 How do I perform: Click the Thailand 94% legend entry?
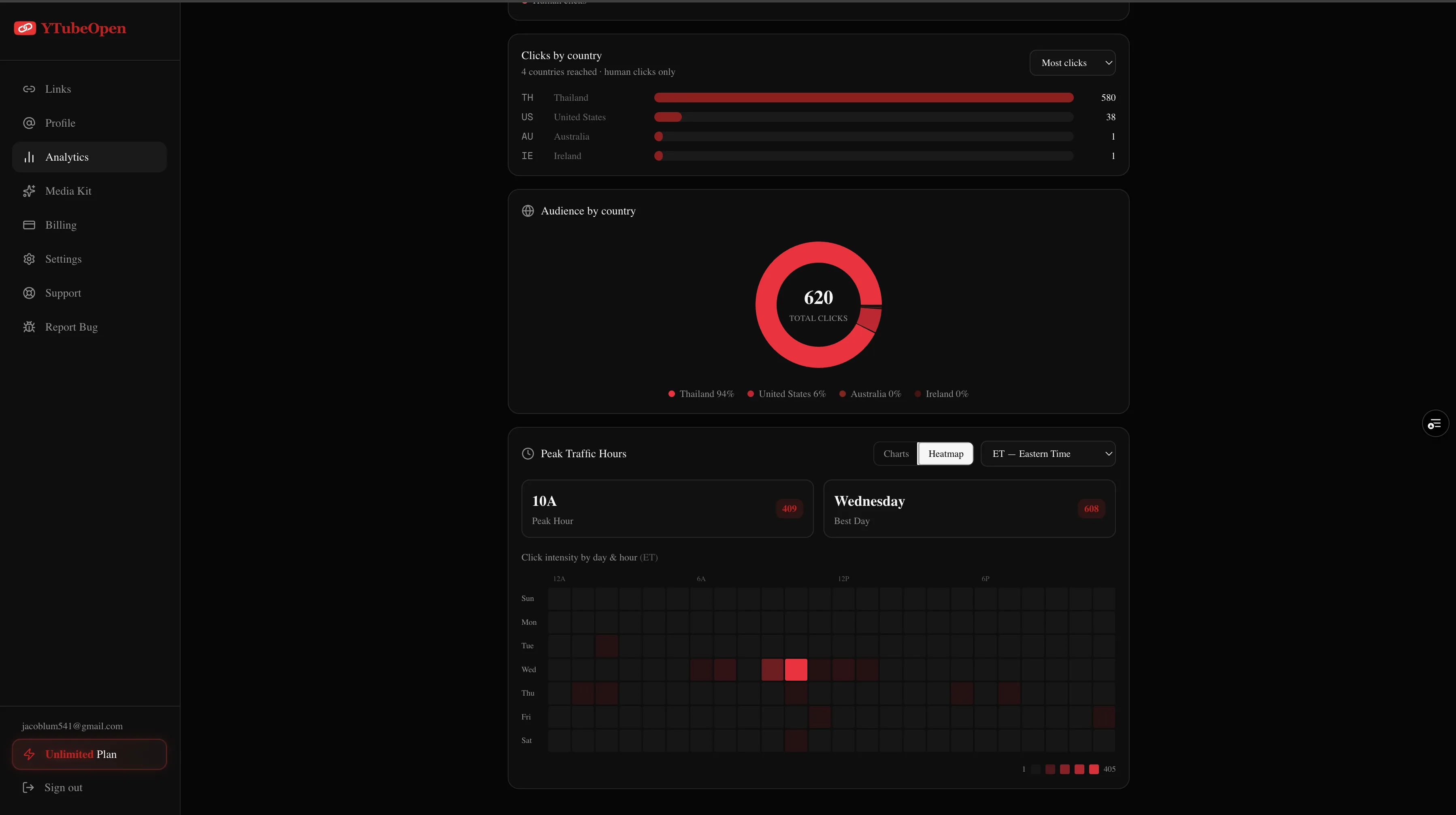[701, 394]
